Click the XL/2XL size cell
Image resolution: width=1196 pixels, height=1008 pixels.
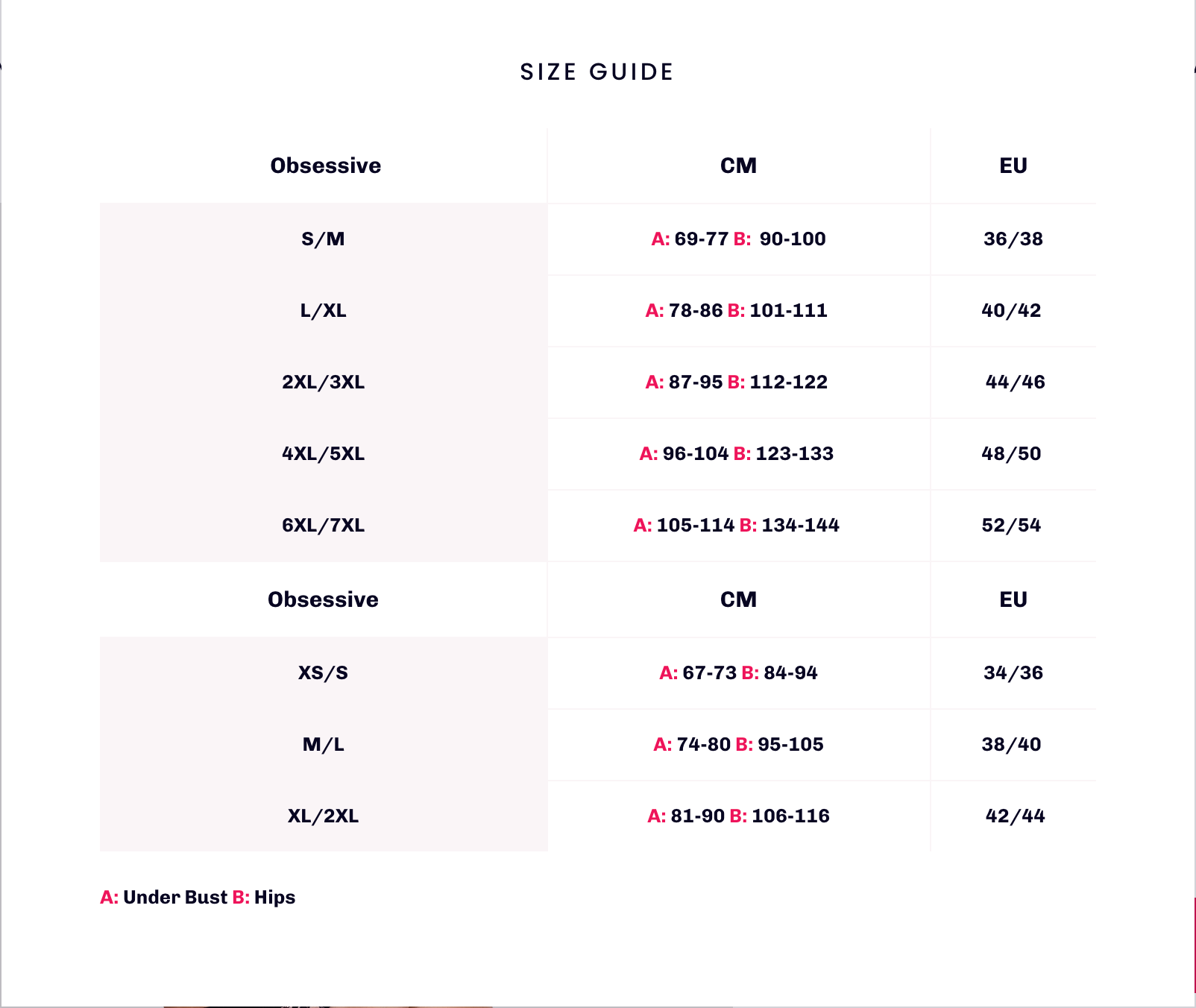(323, 816)
